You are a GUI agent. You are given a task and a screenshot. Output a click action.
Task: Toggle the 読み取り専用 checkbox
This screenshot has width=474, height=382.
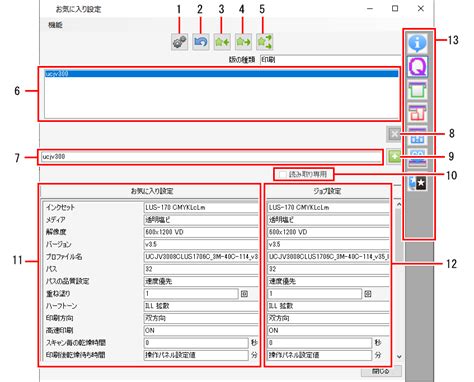283,174
